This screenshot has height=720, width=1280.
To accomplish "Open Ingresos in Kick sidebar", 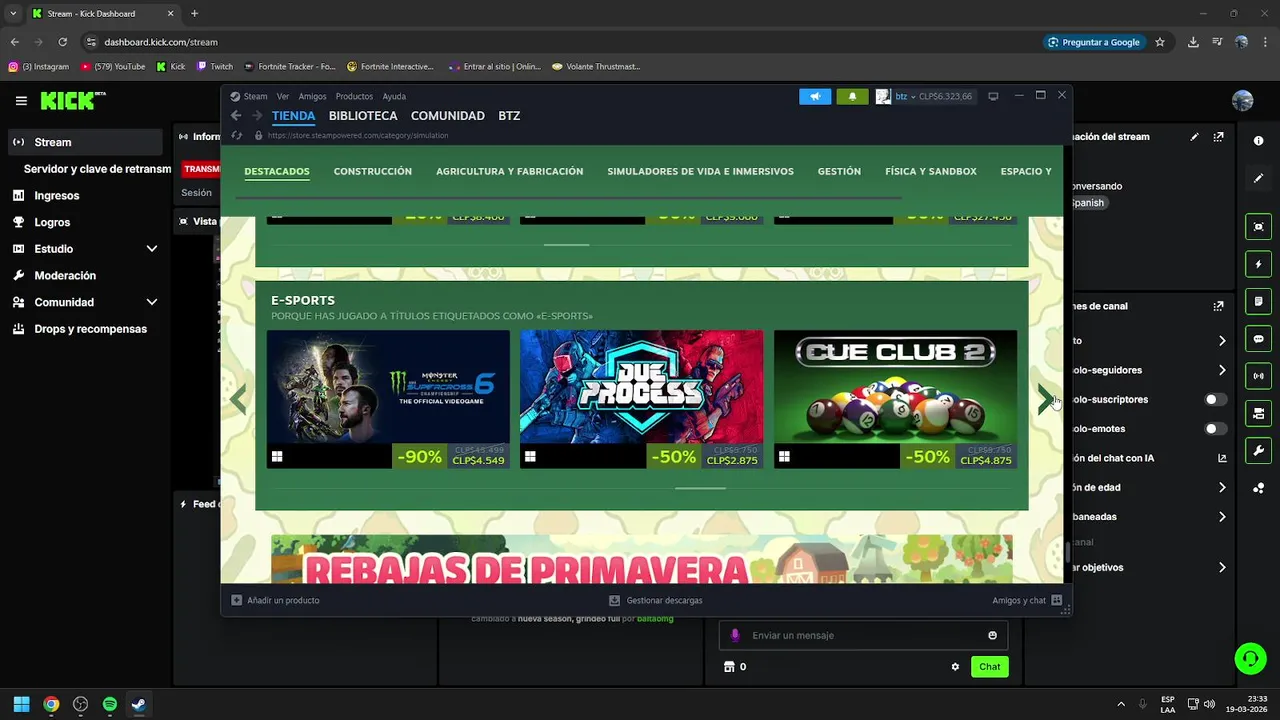I will pos(57,196).
